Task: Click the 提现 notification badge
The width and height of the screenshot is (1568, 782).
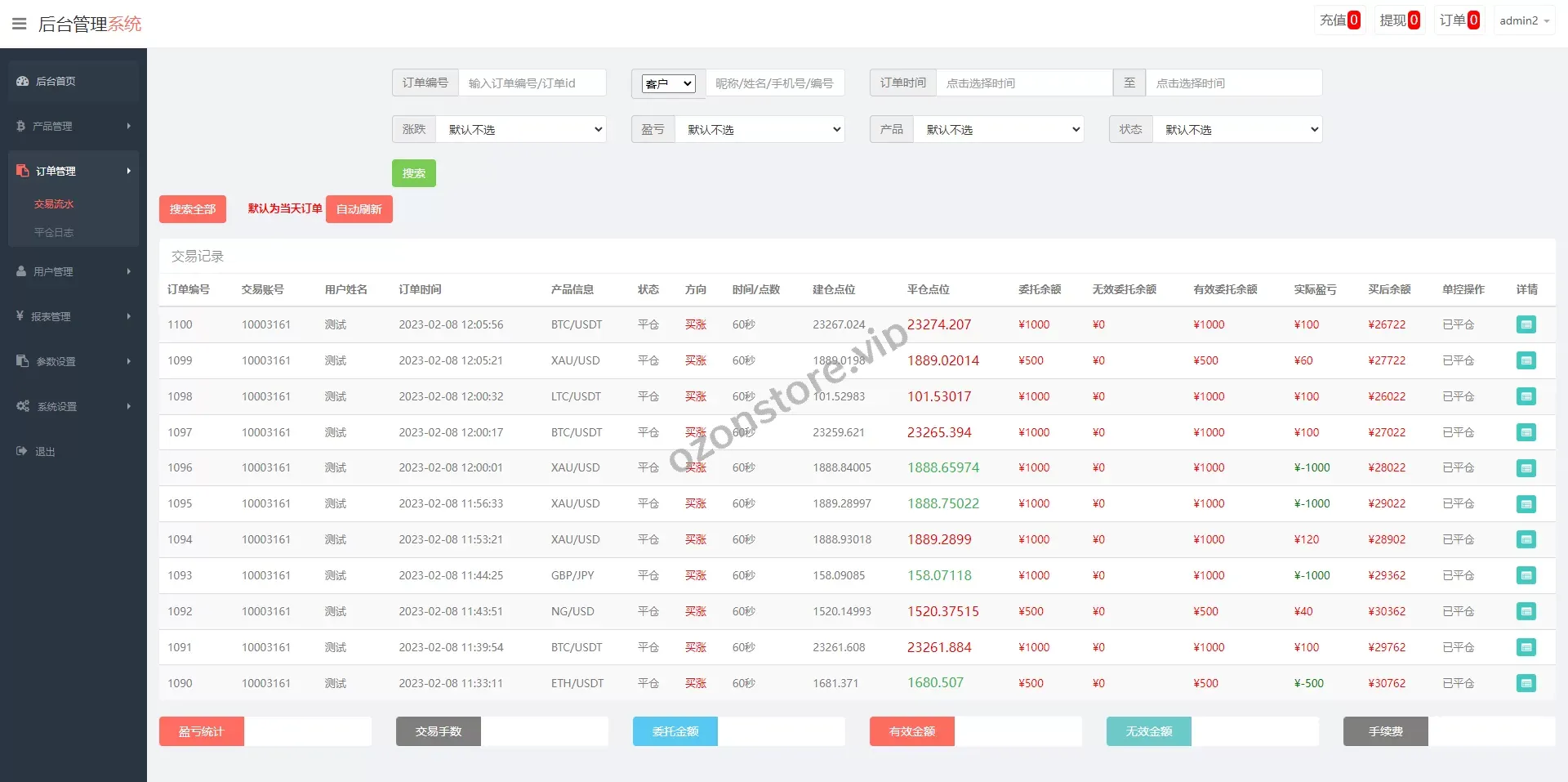Action: [x=1414, y=20]
